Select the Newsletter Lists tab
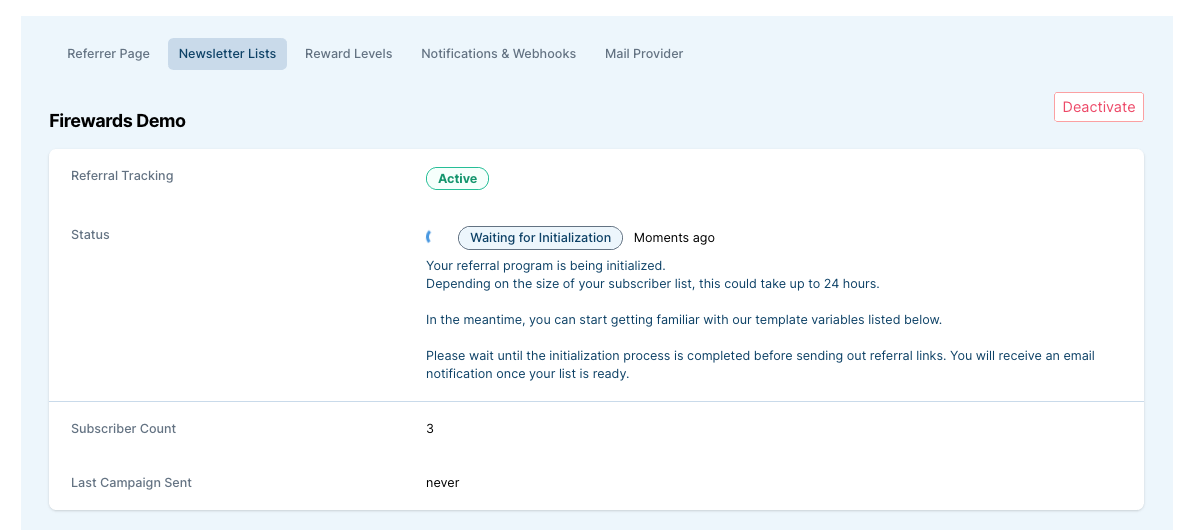The height and width of the screenshot is (530, 1188). pyautogui.click(x=227, y=54)
